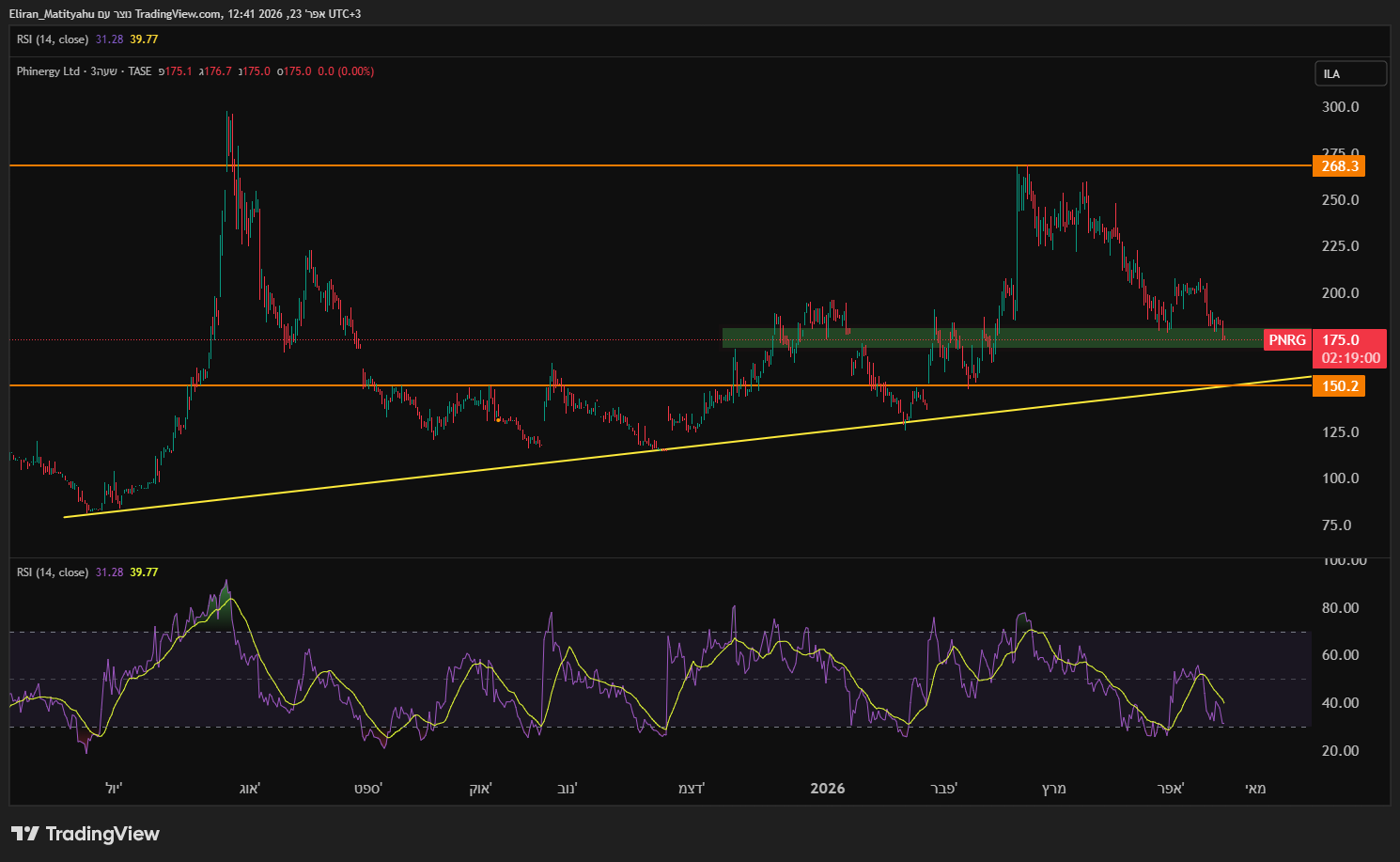
Task: Select the 268.3 orange price label
Action: pyautogui.click(x=1339, y=166)
